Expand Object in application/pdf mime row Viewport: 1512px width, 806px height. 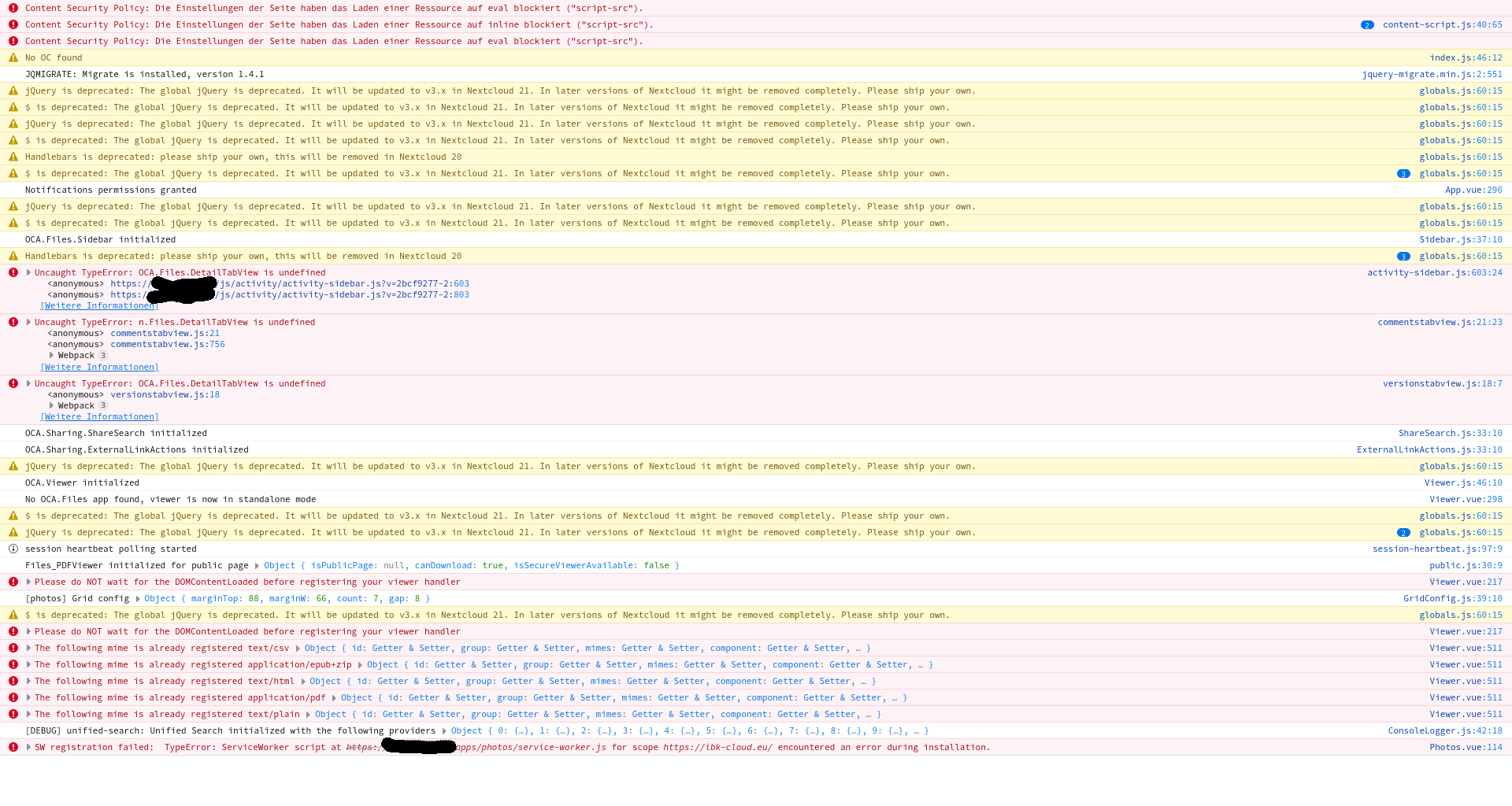(334, 697)
